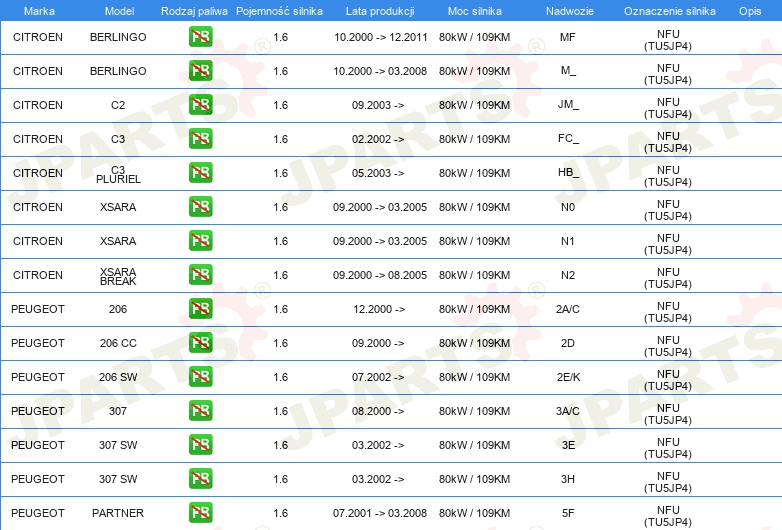This screenshot has width=782, height=530.
Task: Click the N1 body code cell
Action: [x=568, y=241]
